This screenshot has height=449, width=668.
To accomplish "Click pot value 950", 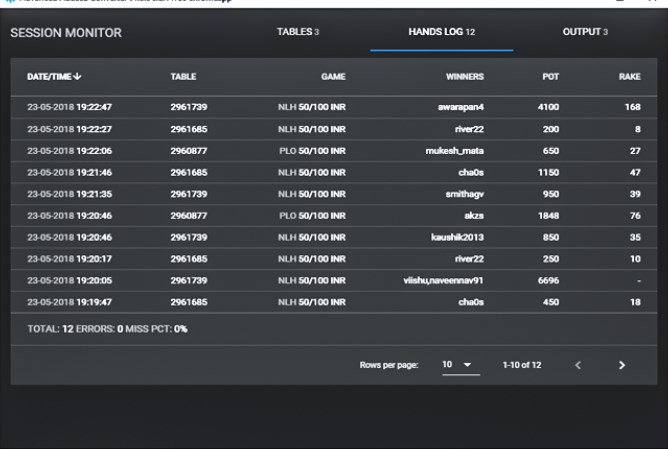I will (551, 194).
